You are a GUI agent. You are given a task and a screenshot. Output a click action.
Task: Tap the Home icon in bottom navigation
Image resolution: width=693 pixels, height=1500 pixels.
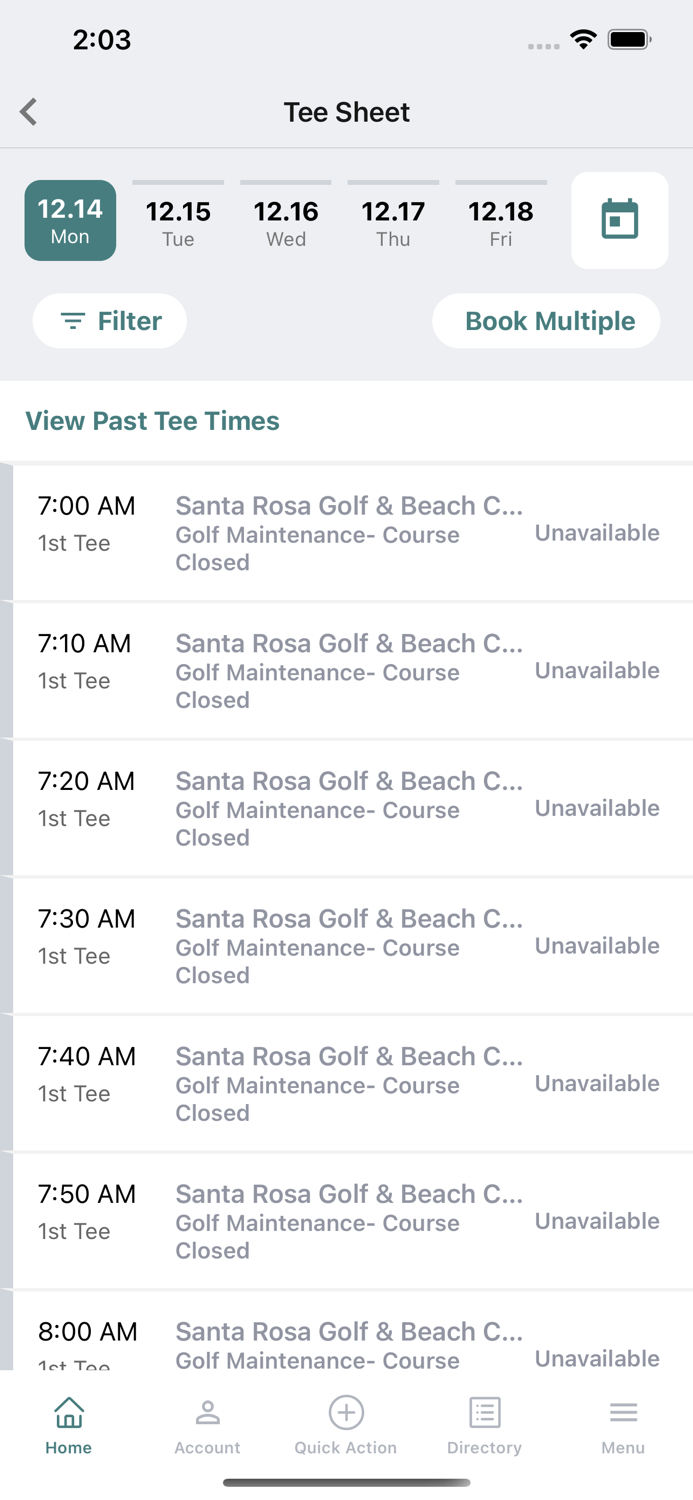tap(68, 1412)
